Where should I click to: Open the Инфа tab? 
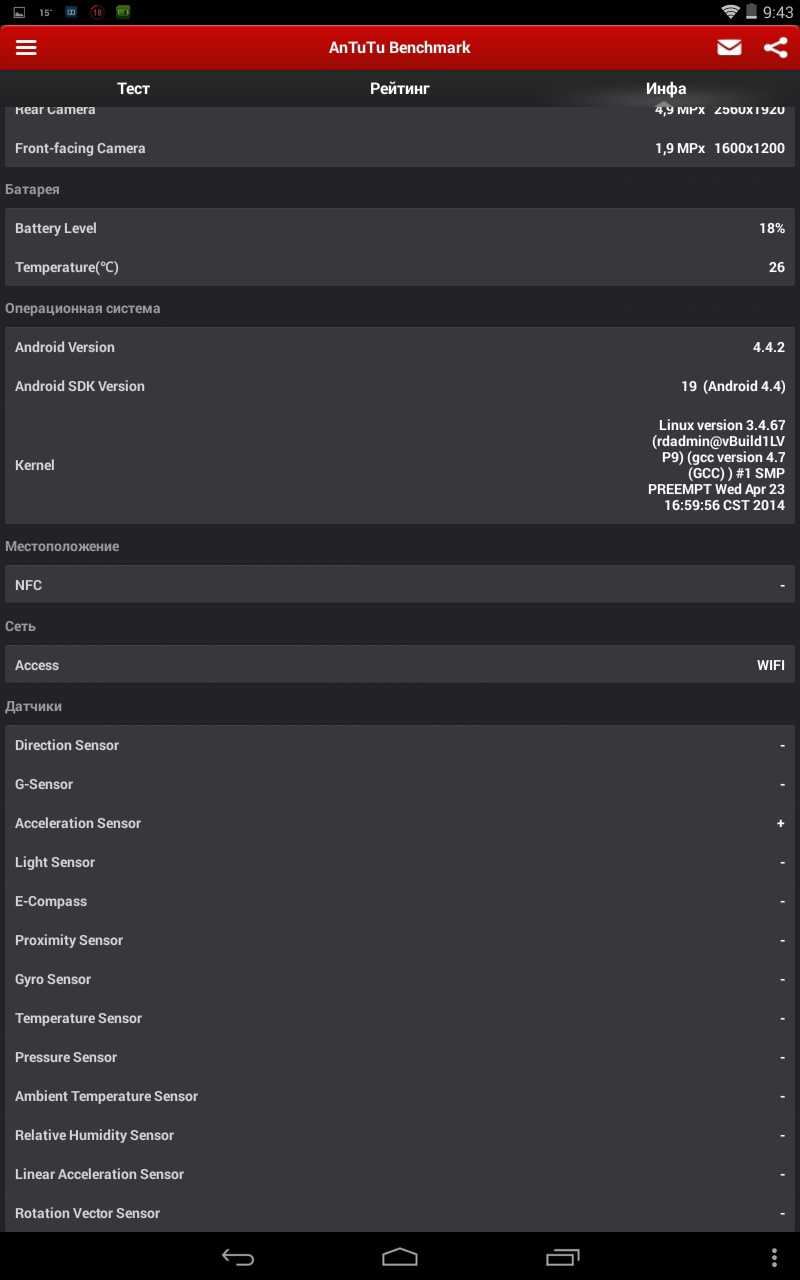coord(666,89)
